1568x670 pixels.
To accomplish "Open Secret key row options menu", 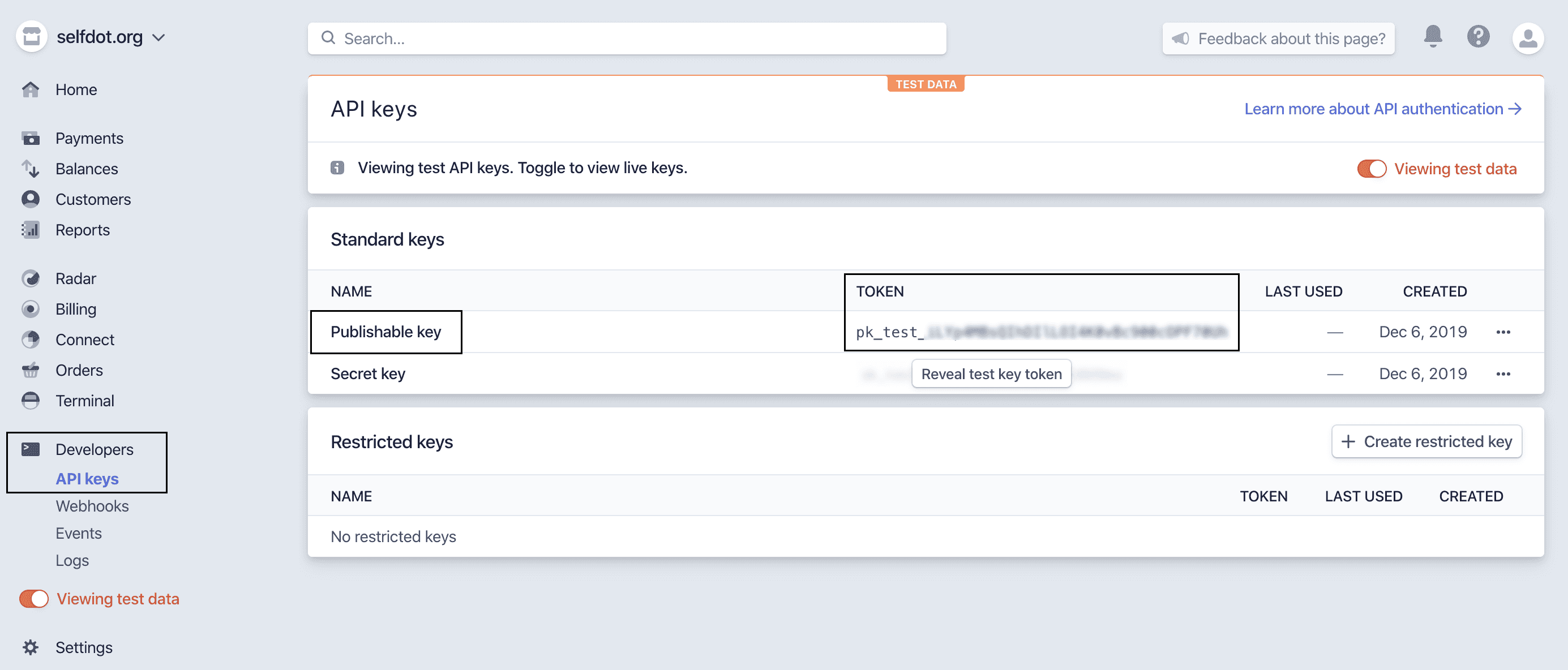I will 1503,373.
